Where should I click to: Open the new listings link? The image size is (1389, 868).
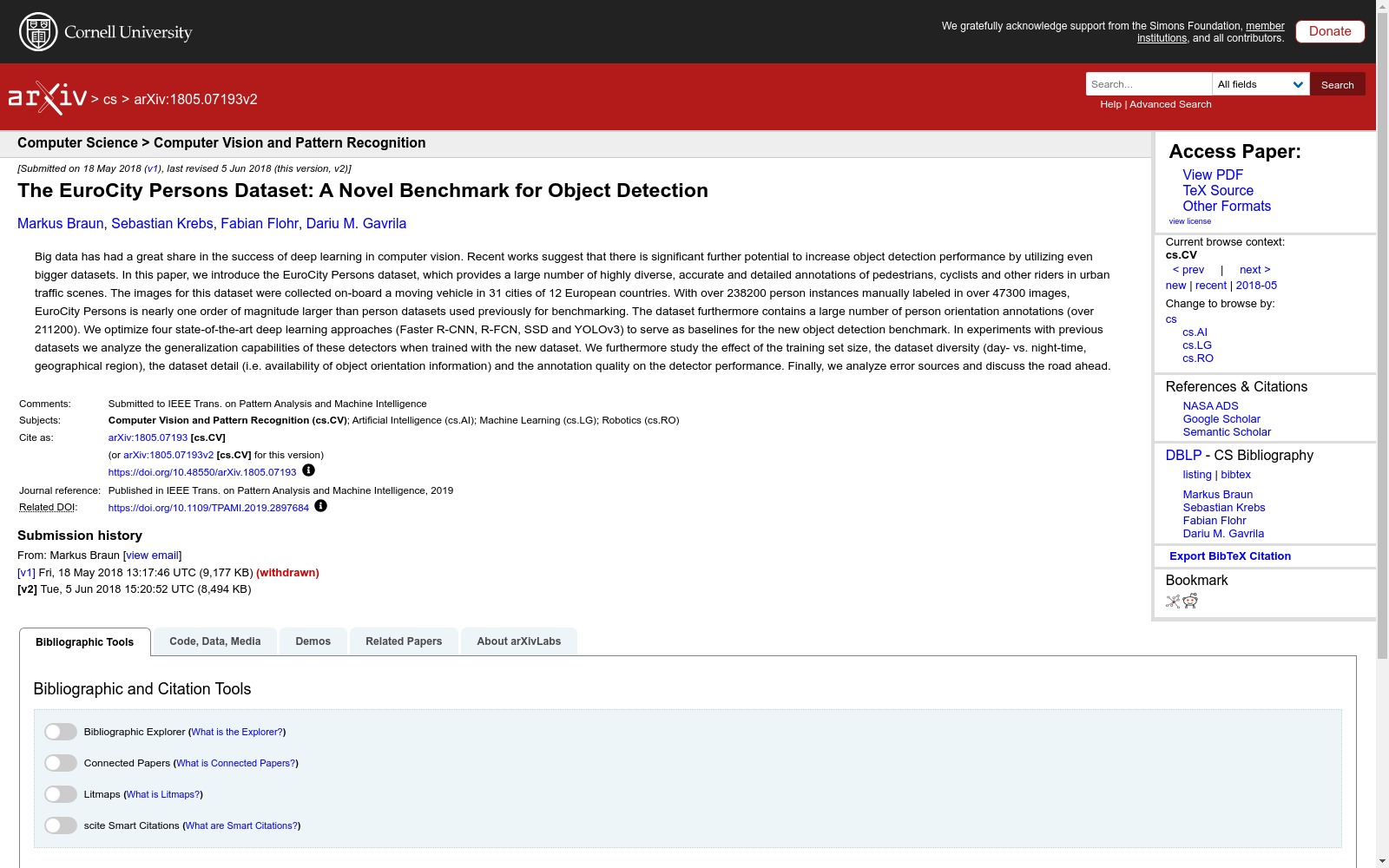(x=1175, y=286)
